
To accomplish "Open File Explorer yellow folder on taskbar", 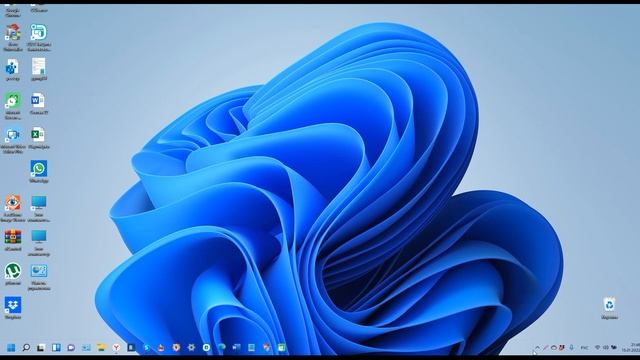I will pyautogui.click(x=101, y=347).
